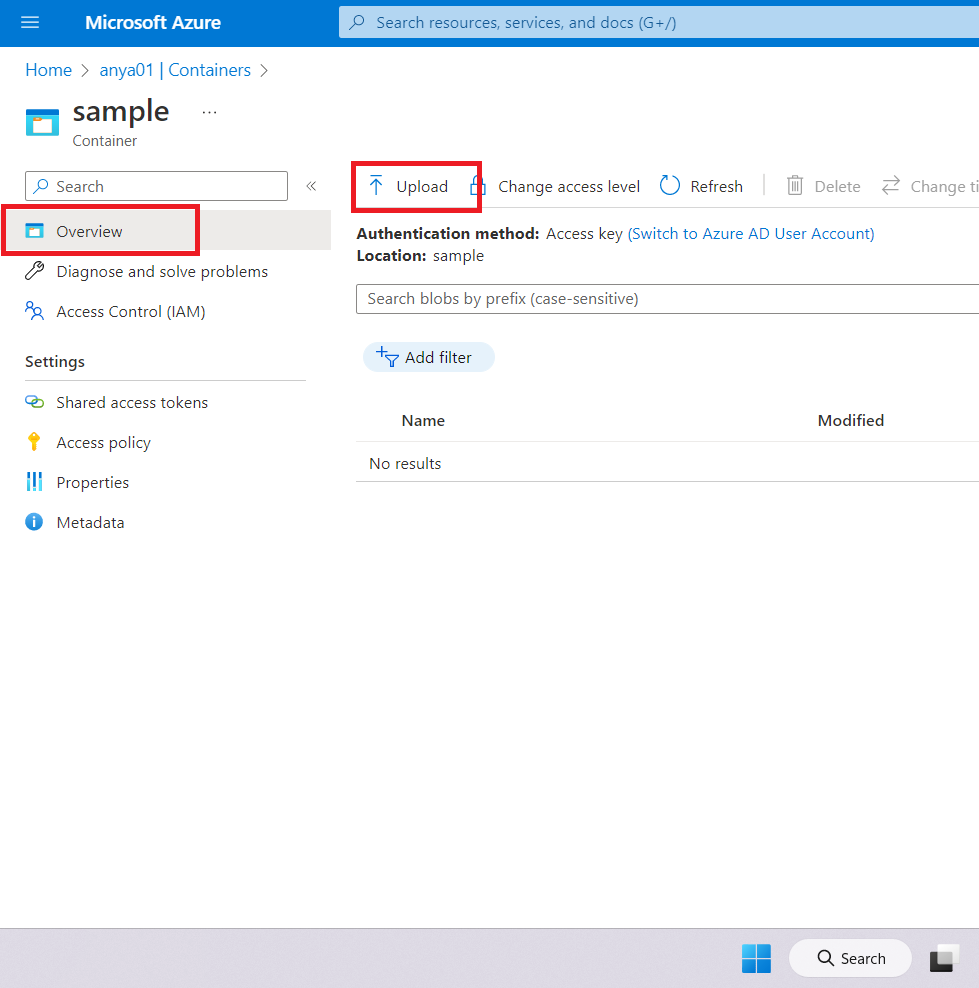Open the Windows Start menu
Screen dimensions: 979x988
tap(756, 958)
